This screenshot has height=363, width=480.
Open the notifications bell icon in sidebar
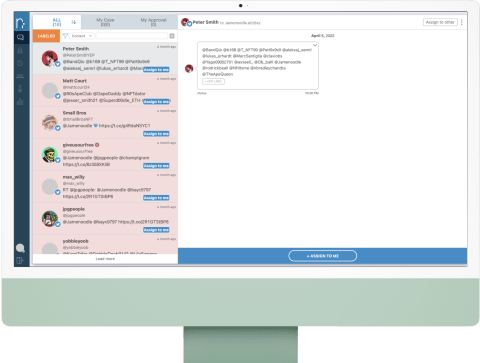[x=20, y=50]
